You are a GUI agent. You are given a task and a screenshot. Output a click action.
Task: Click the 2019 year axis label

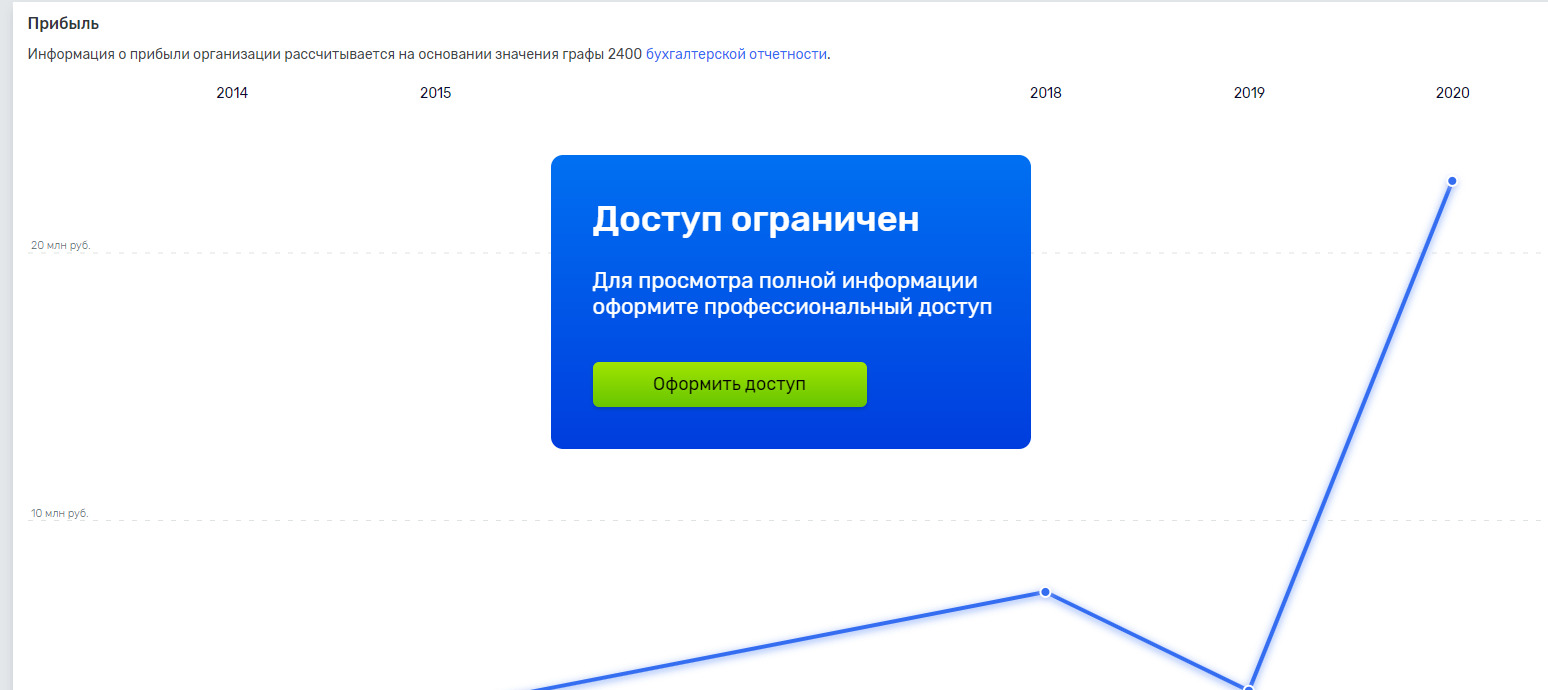(1248, 93)
